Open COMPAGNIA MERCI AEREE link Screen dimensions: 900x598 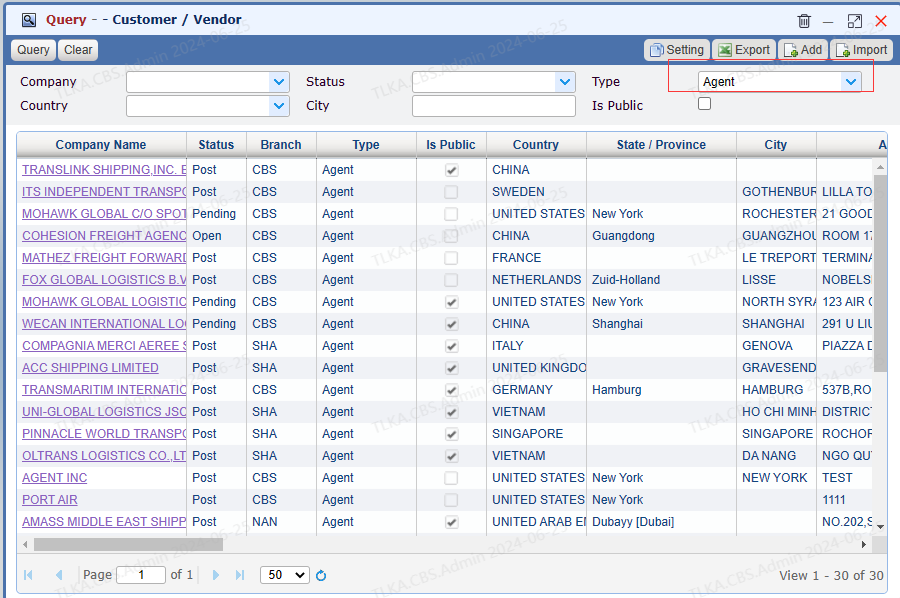tap(104, 346)
